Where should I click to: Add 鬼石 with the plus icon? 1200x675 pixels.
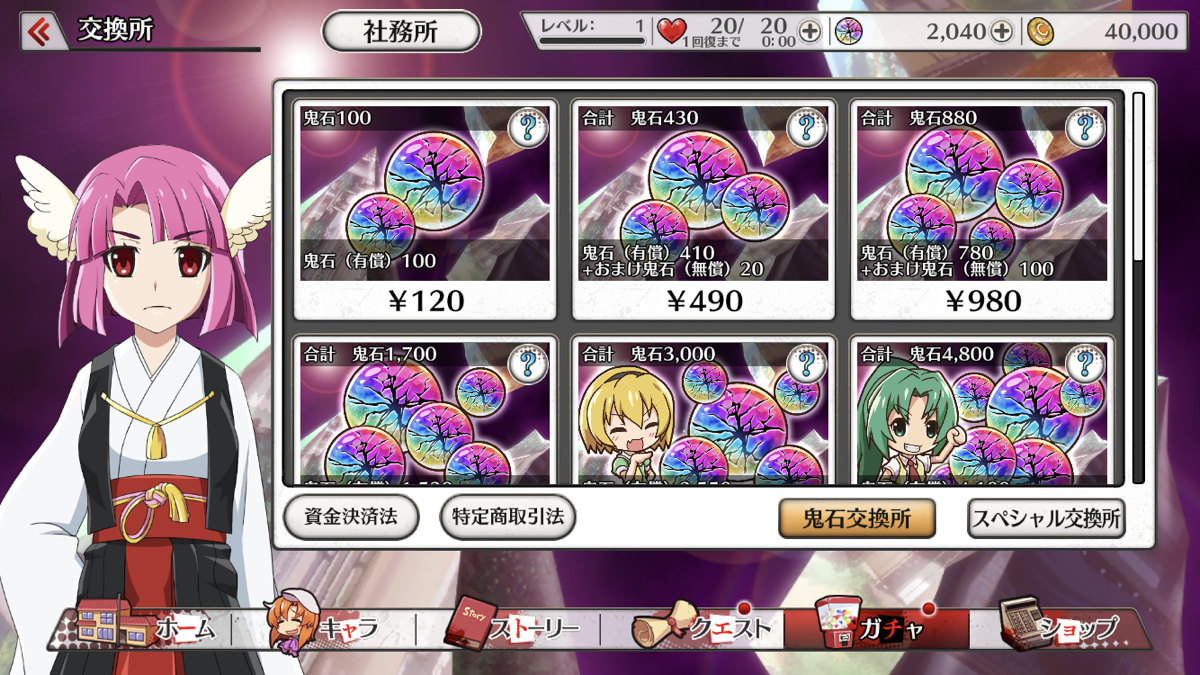(x=1002, y=32)
